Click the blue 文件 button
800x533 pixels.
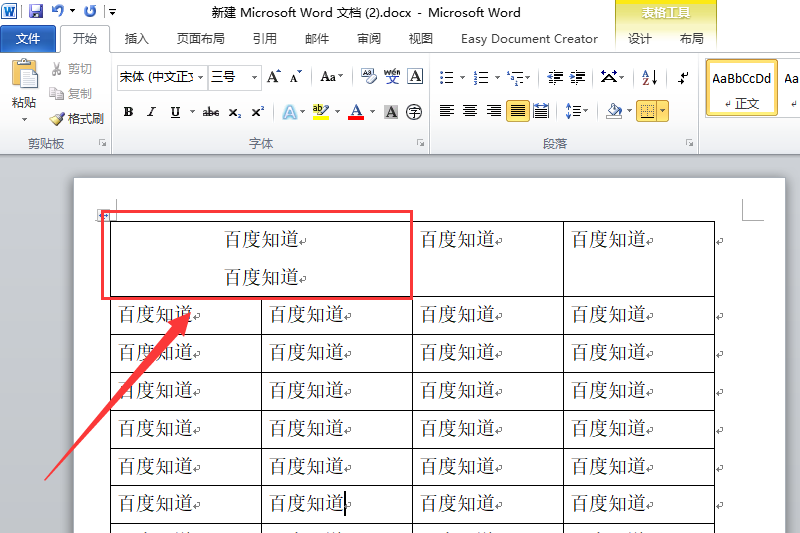pyautogui.click(x=28, y=39)
